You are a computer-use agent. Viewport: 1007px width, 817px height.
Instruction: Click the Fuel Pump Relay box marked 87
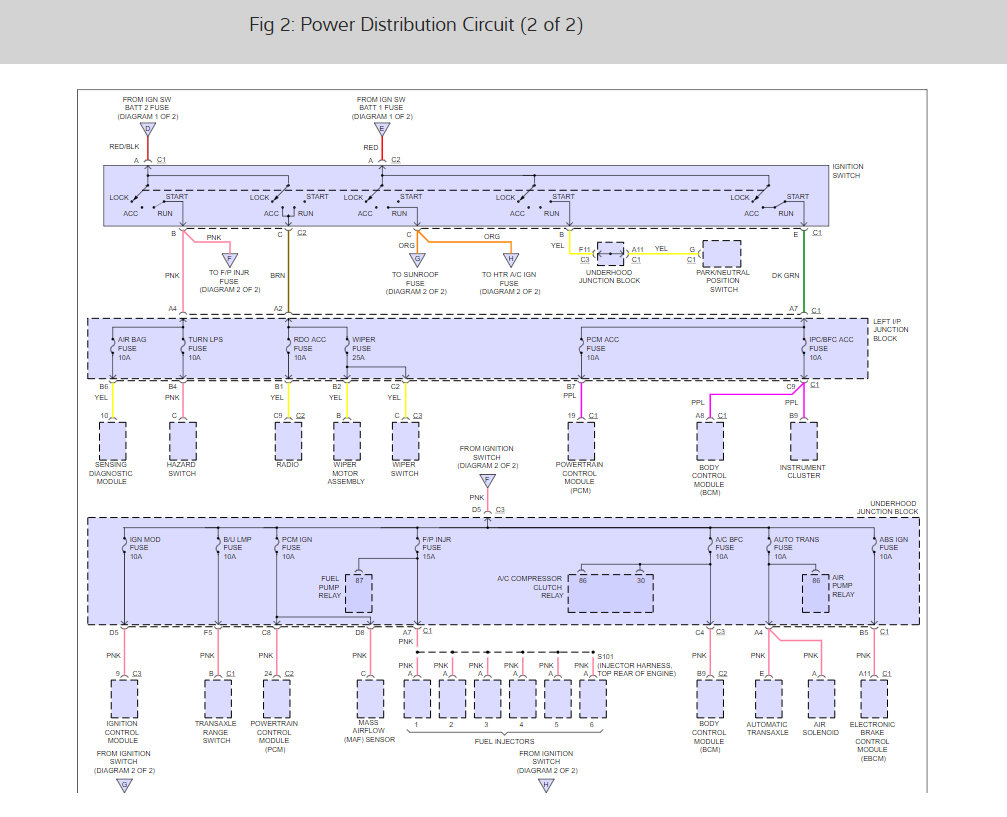(359, 593)
